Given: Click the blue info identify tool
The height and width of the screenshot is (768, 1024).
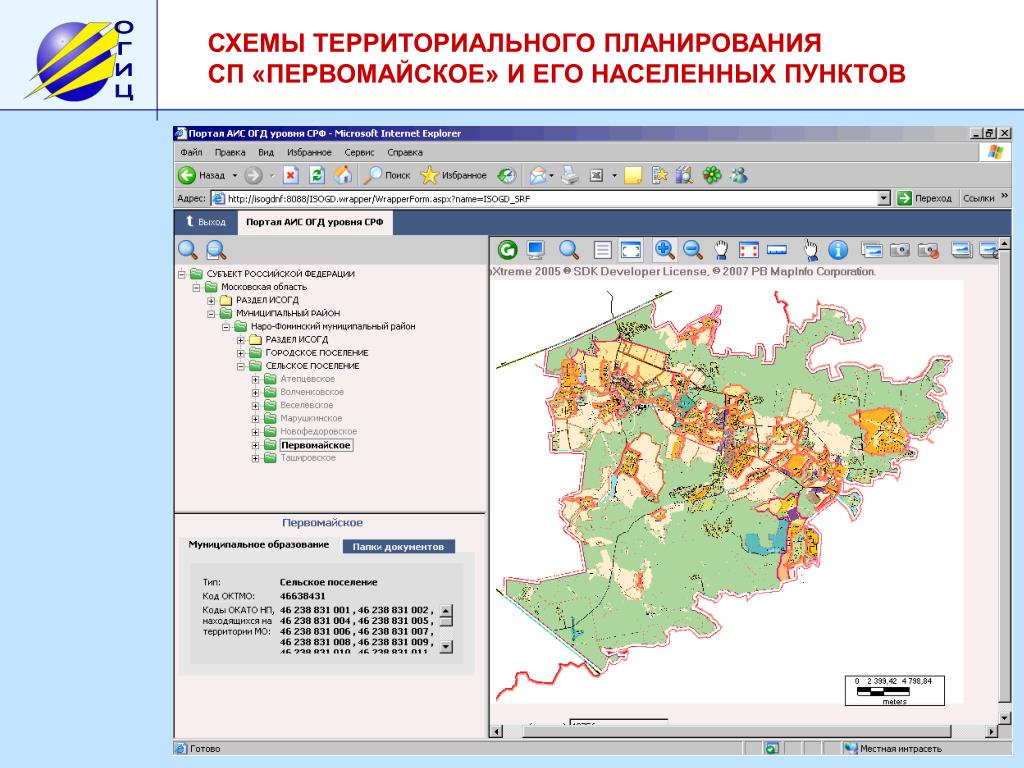Looking at the screenshot, I should [x=838, y=249].
